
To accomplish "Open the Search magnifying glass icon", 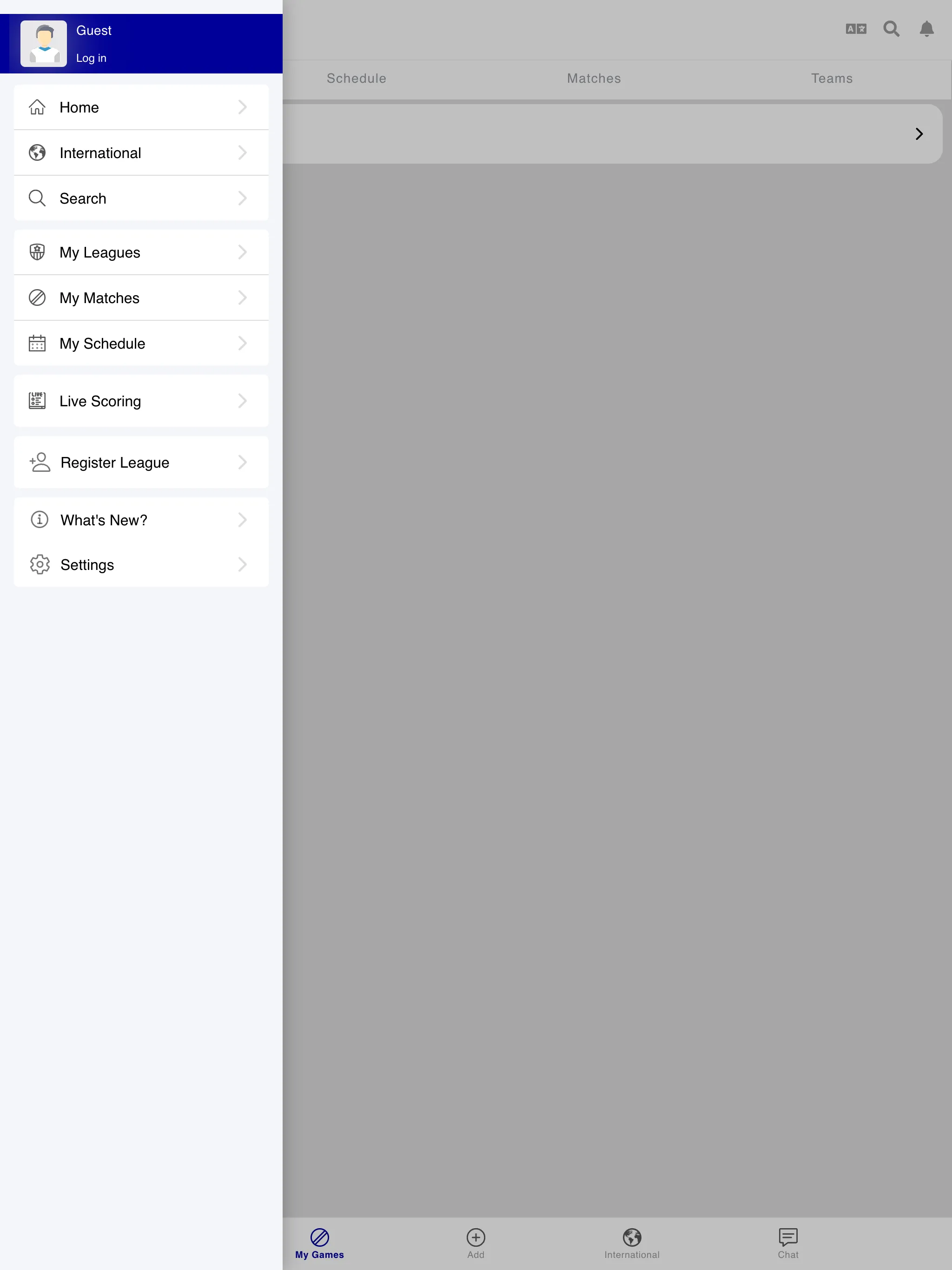I will coord(891,29).
